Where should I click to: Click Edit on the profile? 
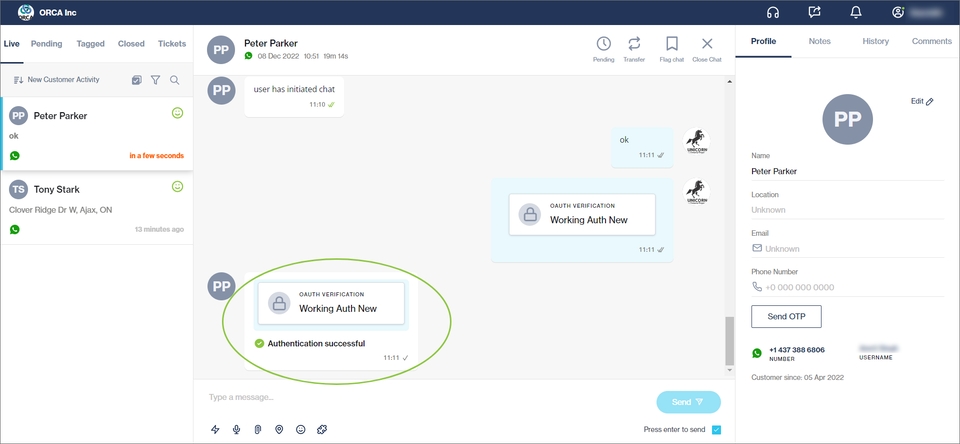[x=921, y=102]
